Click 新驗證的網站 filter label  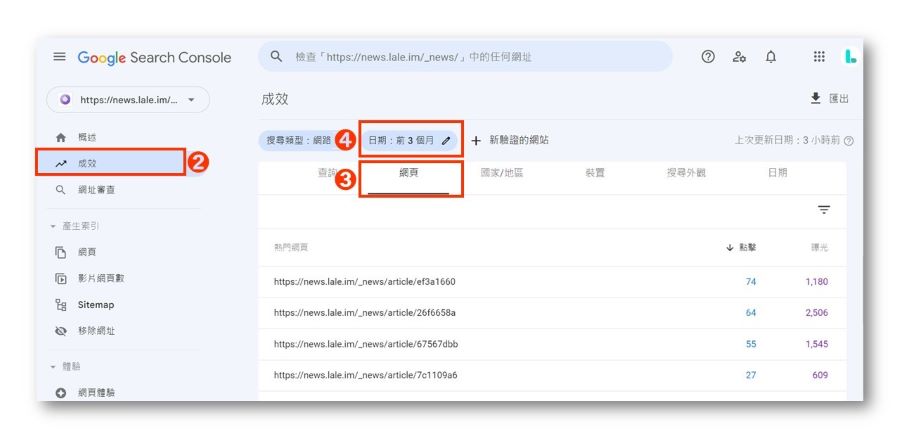pyautogui.click(x=519, y=140)
